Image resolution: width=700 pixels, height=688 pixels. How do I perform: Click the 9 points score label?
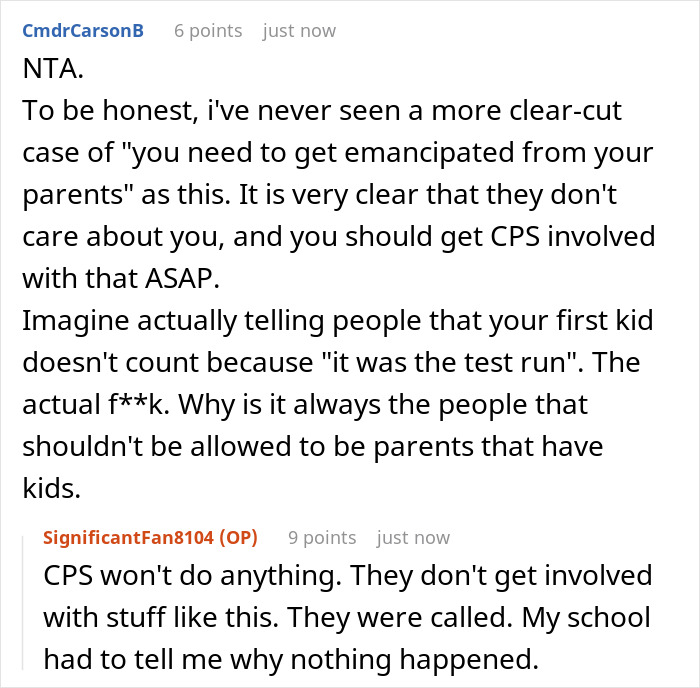322,538
